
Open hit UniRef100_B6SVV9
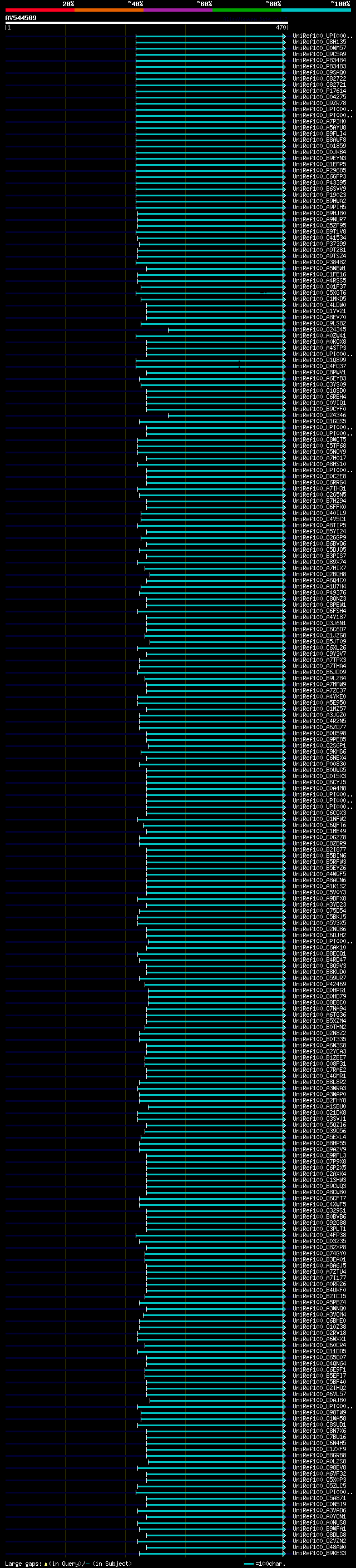coord(319,189)
